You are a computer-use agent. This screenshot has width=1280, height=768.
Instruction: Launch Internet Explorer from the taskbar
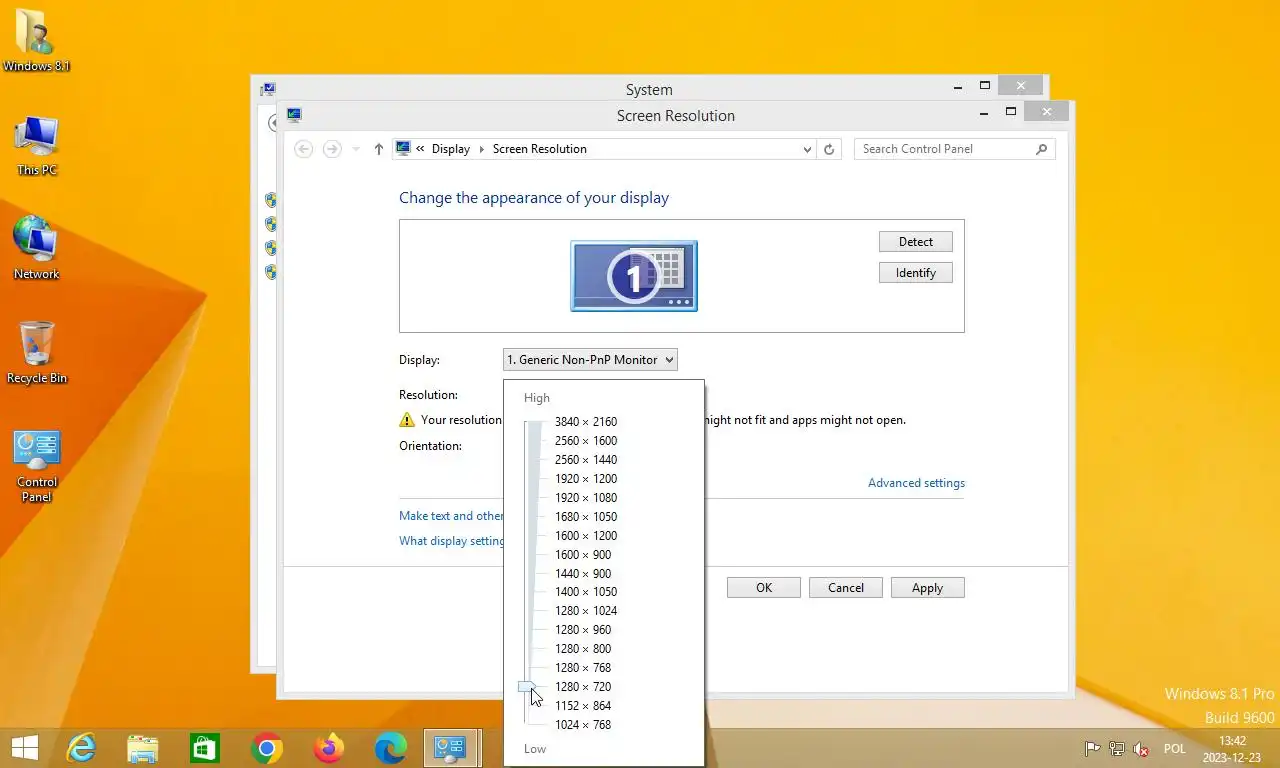pyautogui.click(x=81, y=748)
